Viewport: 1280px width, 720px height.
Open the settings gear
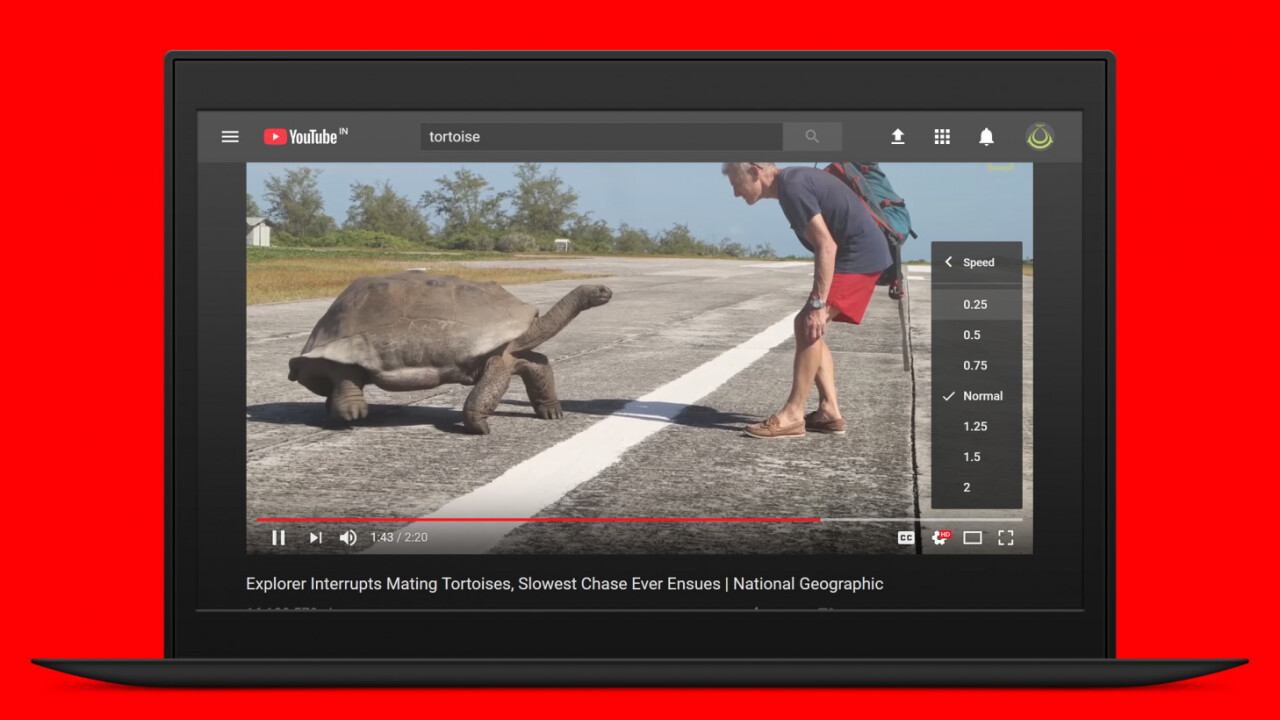click(939, 538)
